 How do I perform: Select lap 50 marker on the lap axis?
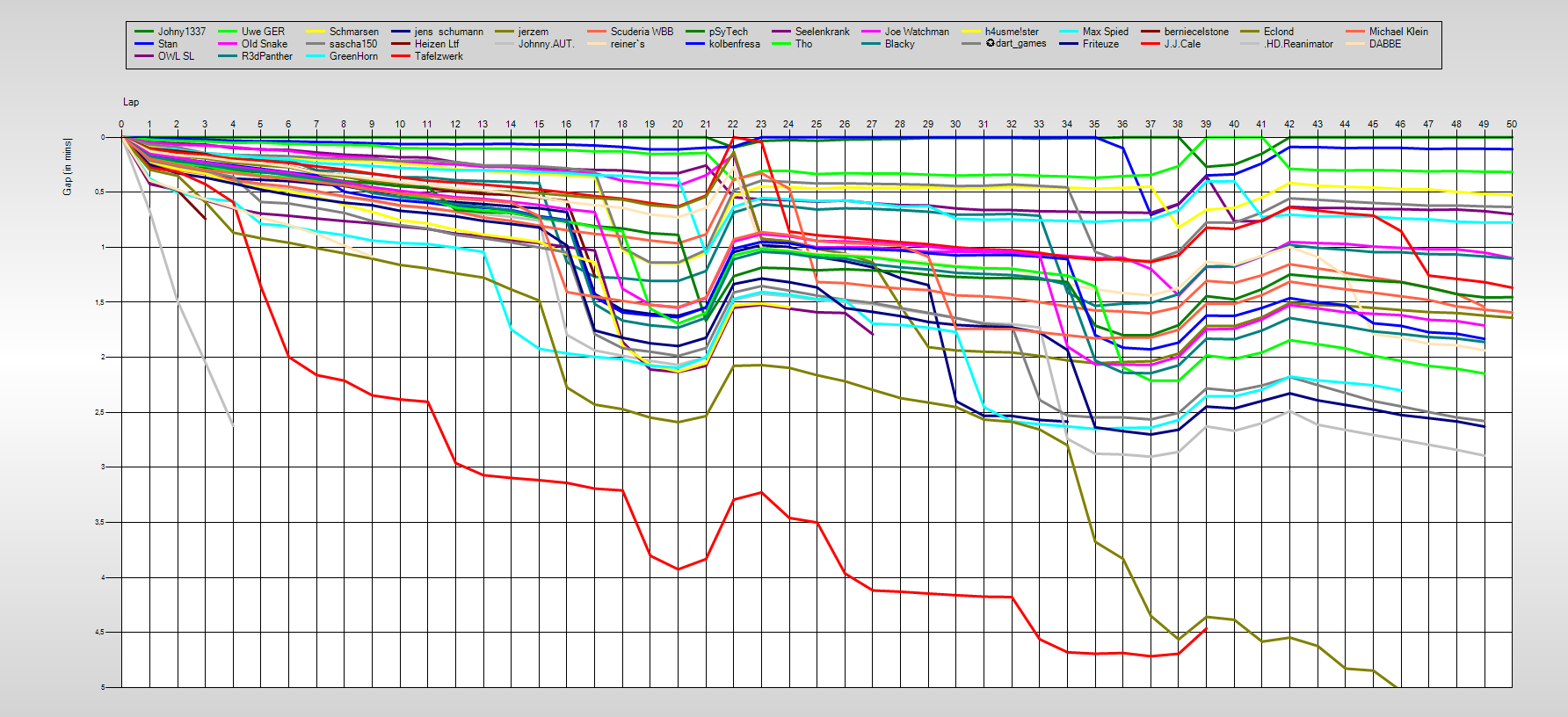click(x=1511, y=124)
